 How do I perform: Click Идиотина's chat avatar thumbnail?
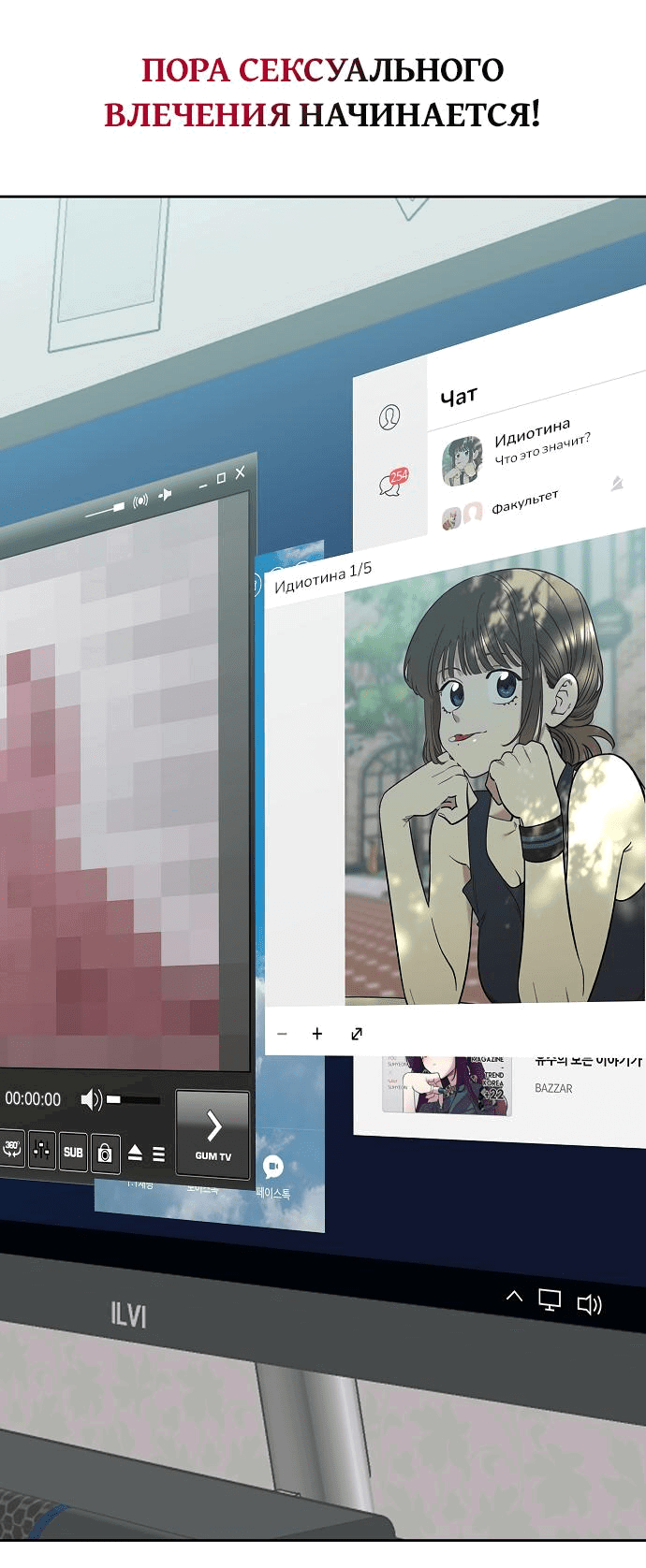click(x=462, y=461)
